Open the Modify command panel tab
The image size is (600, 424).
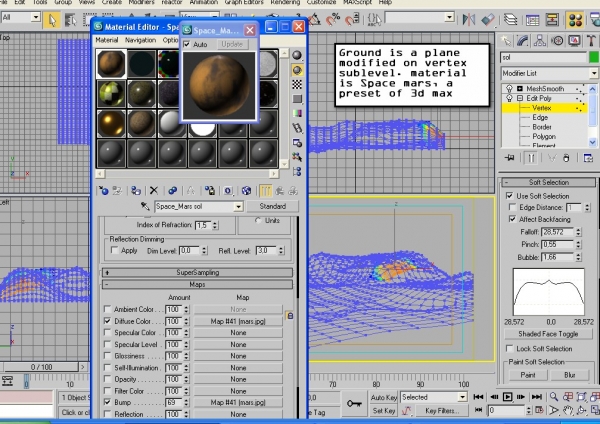(x=523, y=41)
